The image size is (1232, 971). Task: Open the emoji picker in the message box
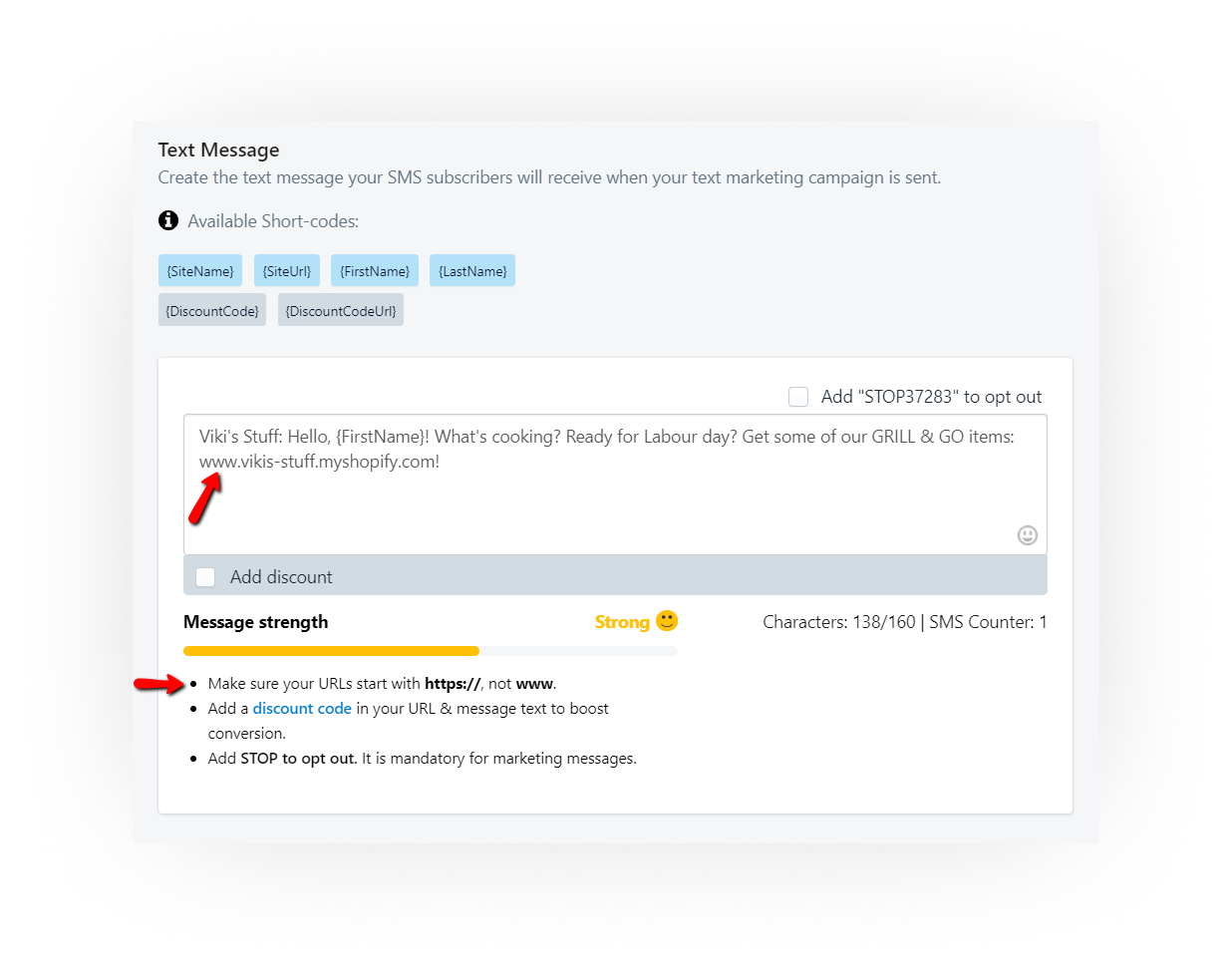click(1027, 535)
